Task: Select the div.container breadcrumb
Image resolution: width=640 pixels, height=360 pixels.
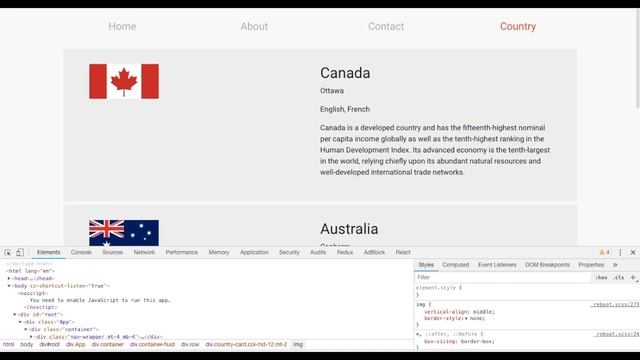Action: point(108,344)
